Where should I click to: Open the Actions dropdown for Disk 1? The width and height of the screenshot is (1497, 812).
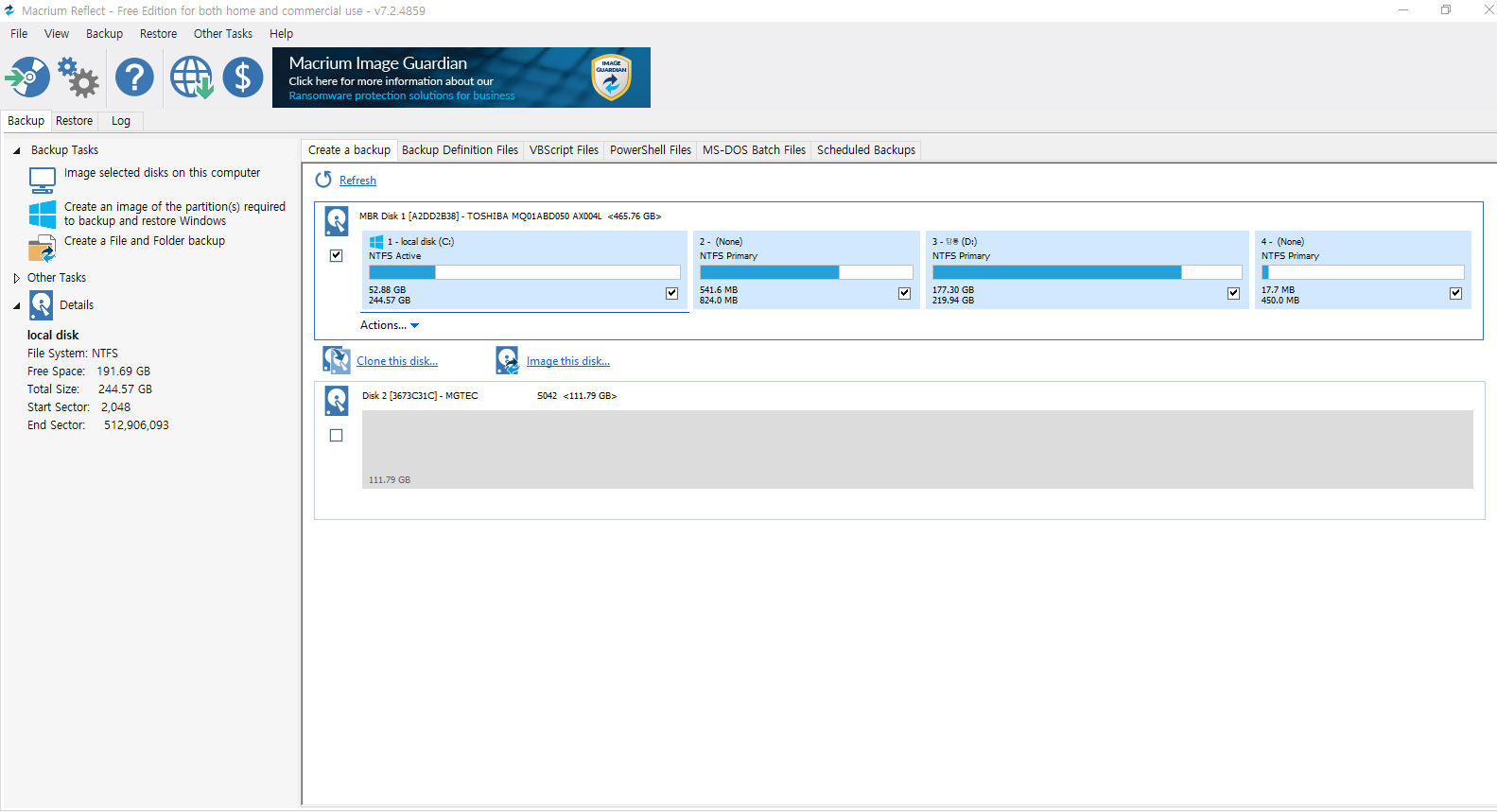click(390, 325)
